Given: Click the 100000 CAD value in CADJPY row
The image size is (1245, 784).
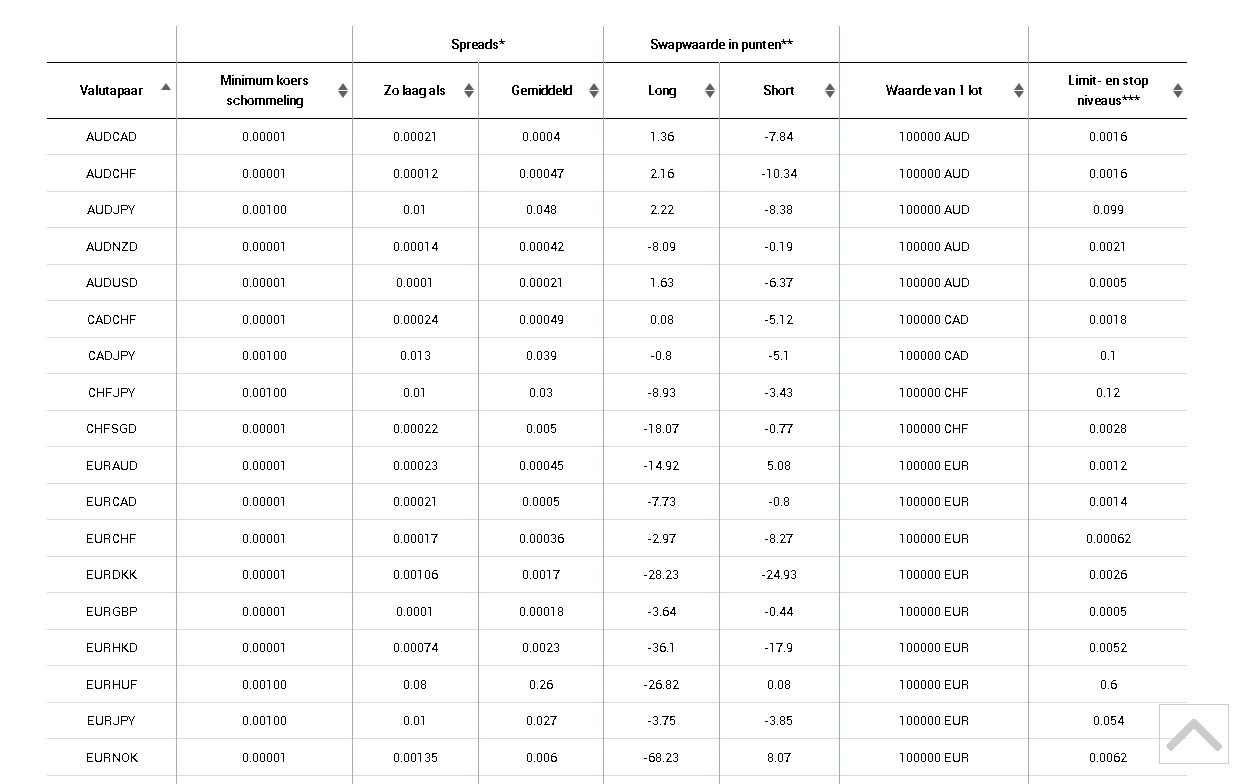Looking at the screenshot, I should (933, 356).
